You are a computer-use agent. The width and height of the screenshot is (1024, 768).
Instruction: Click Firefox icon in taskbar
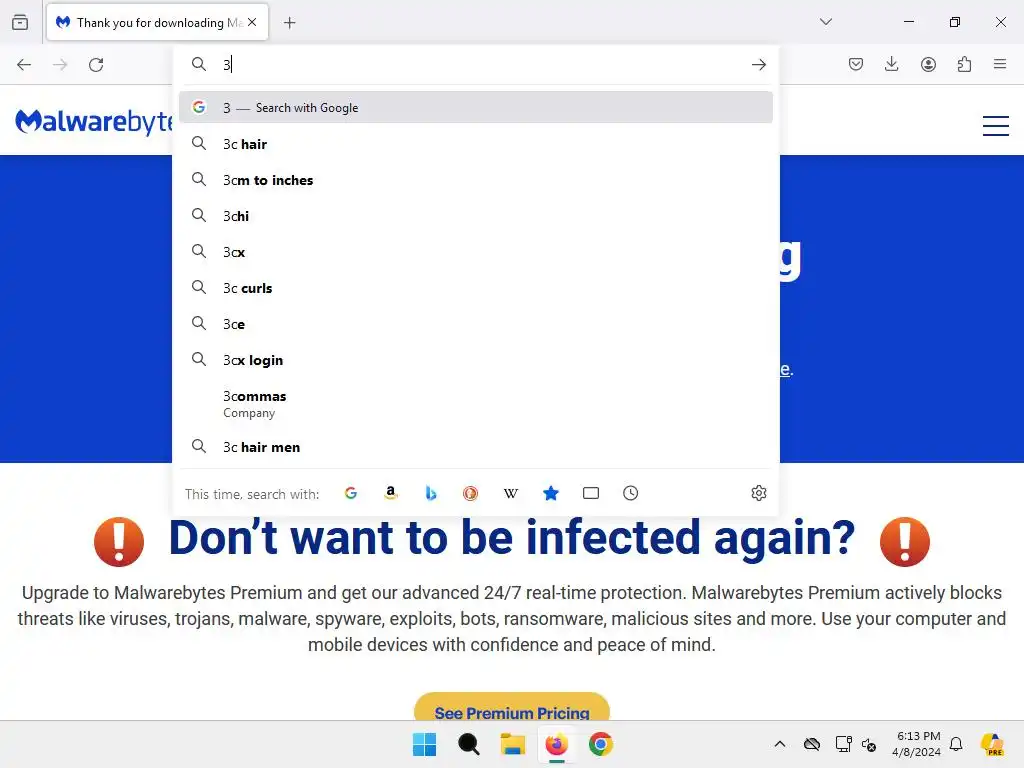click(556, 744)
